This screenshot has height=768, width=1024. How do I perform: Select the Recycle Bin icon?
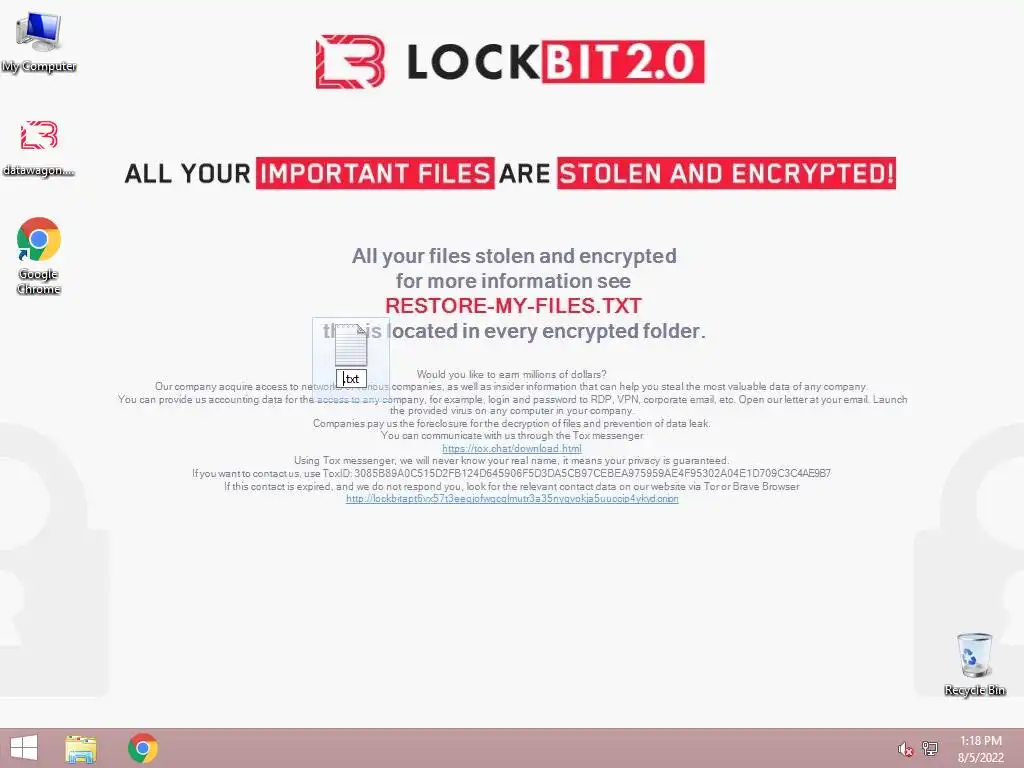[x=974, y=664]
